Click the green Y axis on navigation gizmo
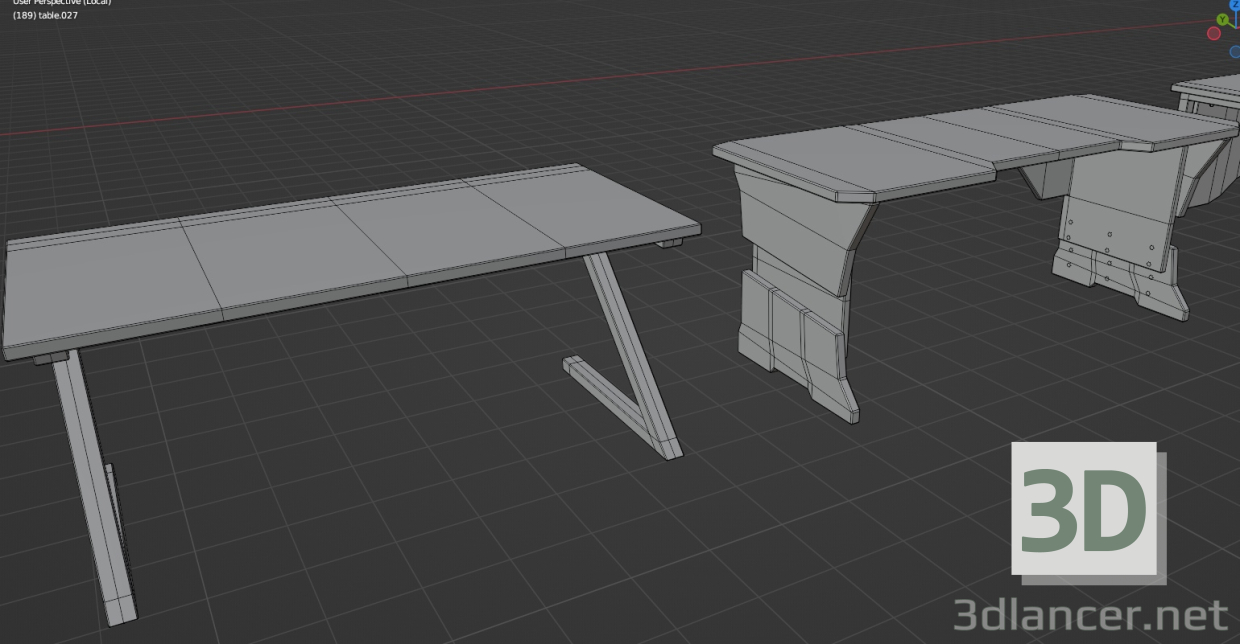The height and width of the screenshot is (644, 1240). point(1223,19)
